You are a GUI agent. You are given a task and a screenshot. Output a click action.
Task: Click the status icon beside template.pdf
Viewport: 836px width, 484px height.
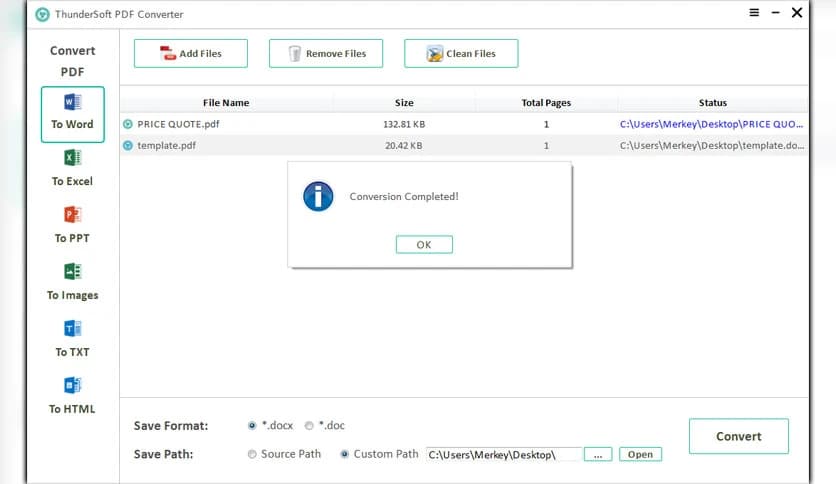click(x=127, y=146)
